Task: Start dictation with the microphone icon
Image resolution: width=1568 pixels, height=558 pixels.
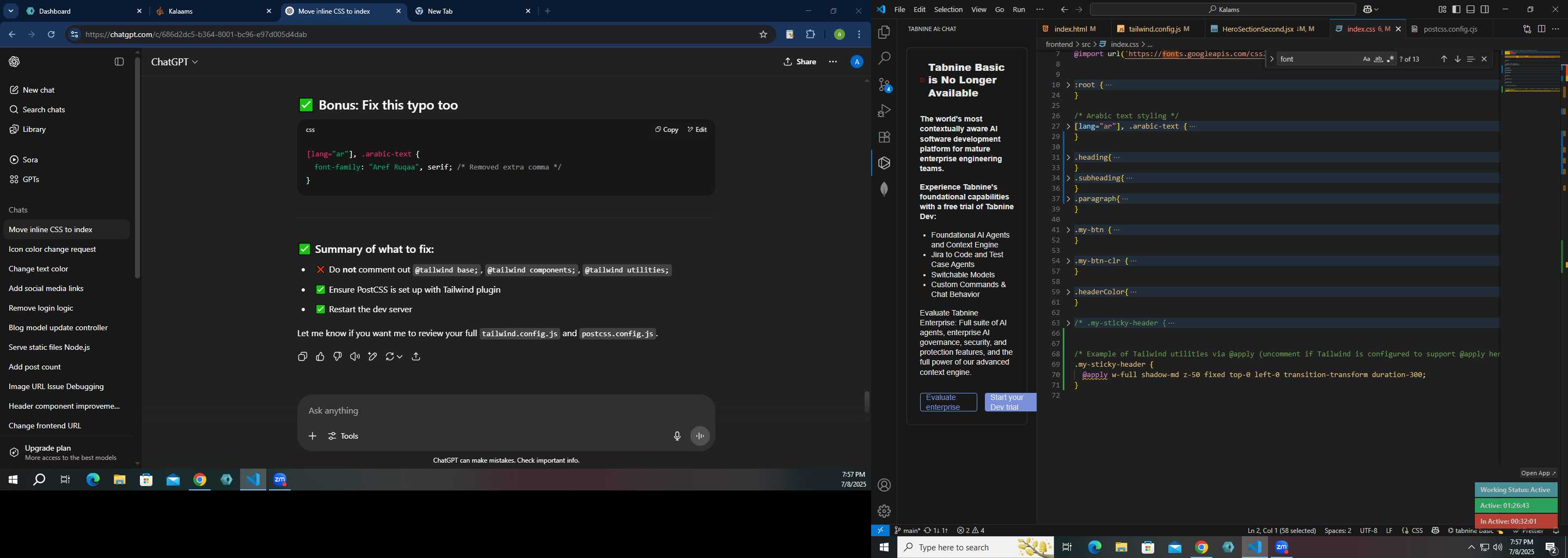Action: (x=677, y=436)
